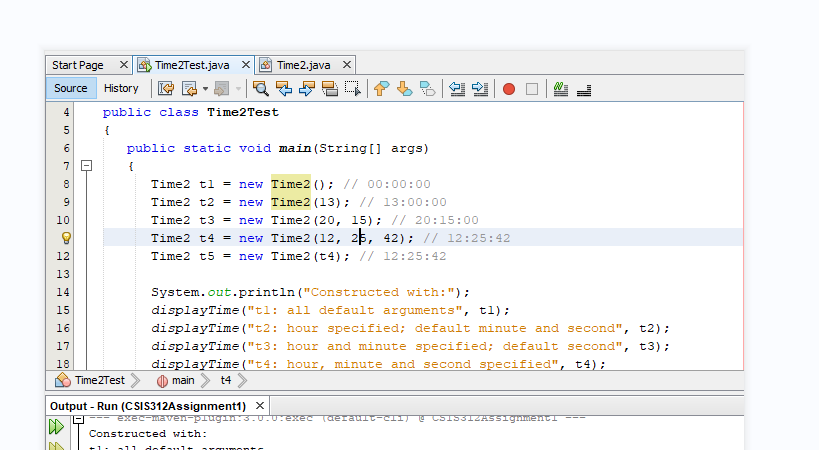The height and width of the screenshot is (450, 819).
Task: Open the Start Page tab
Action: [x=78, y=65]
